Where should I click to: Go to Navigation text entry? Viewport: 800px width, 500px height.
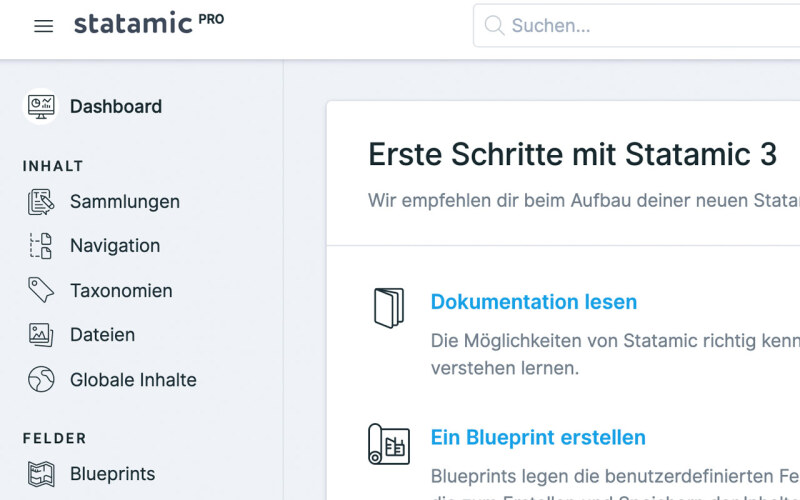(x=115, y=246)
